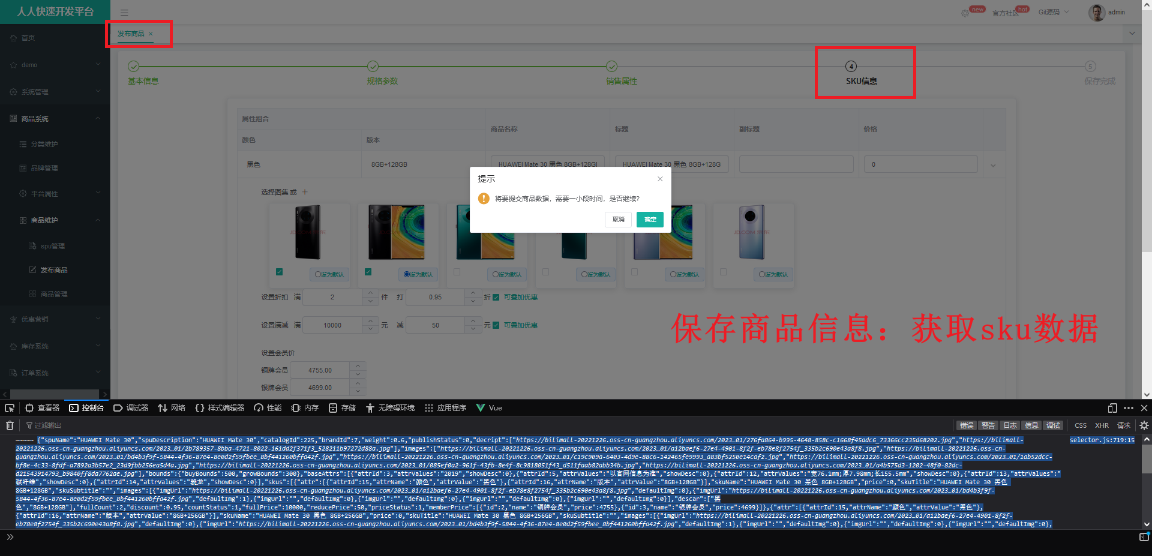1152x556 pixels.
Task: Select default radio on second phone image
Action: click(419, 274)
